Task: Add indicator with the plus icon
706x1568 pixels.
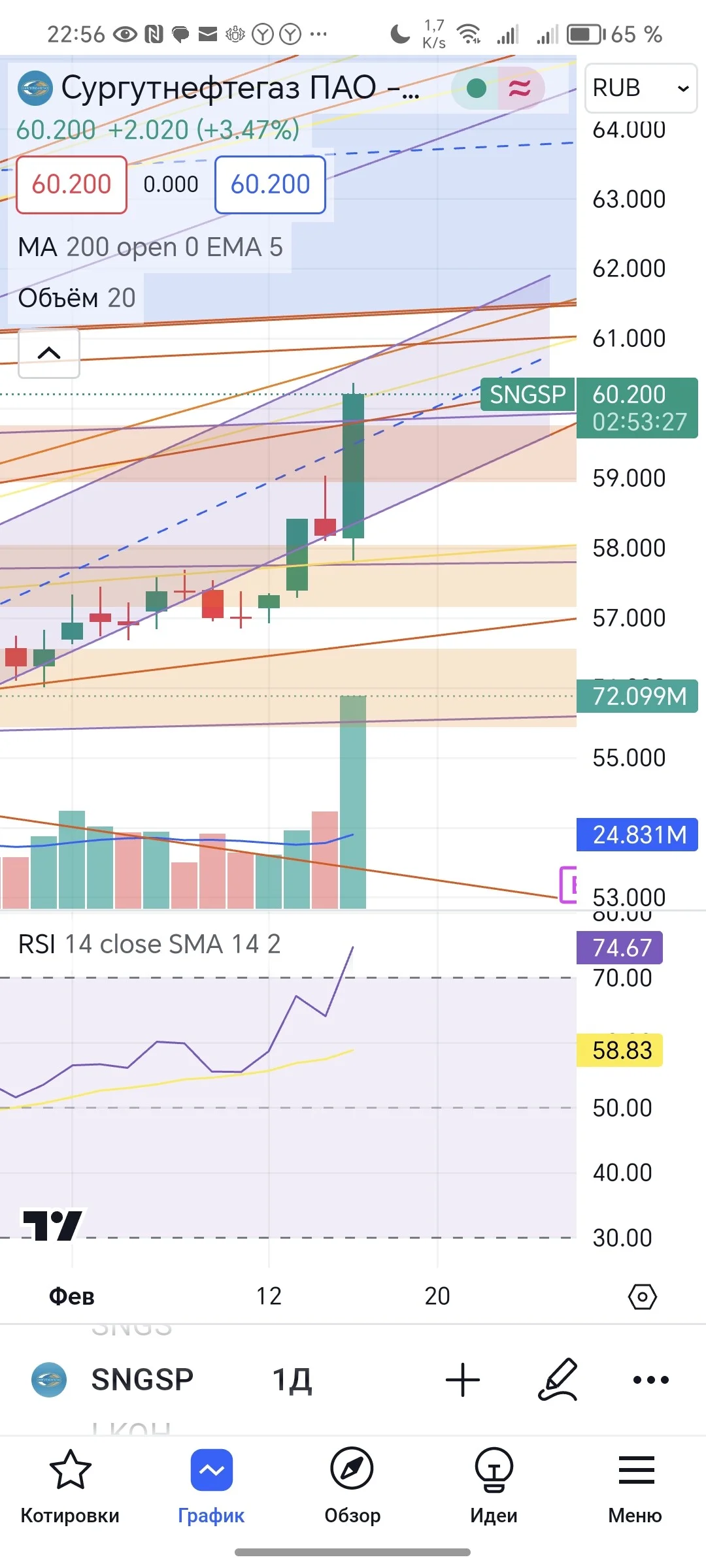Action: (x=463, y=1380)
